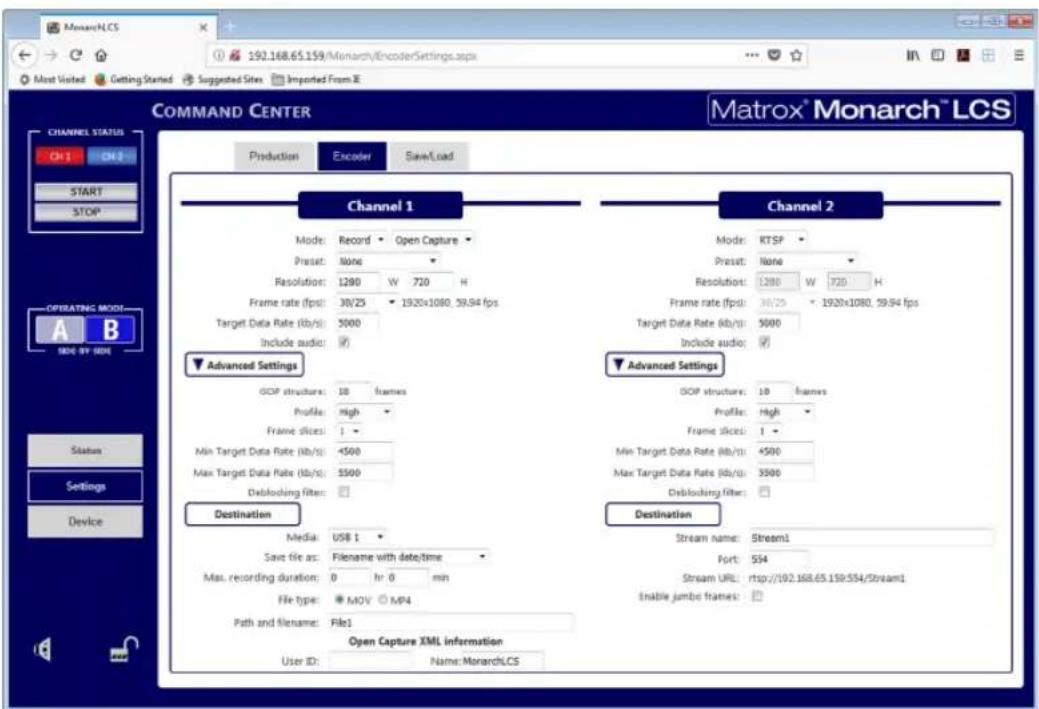The width and height of the screenshot is (1039, 709).
Task: Click the speaker icon in Command Center
Action: point(42,650)
